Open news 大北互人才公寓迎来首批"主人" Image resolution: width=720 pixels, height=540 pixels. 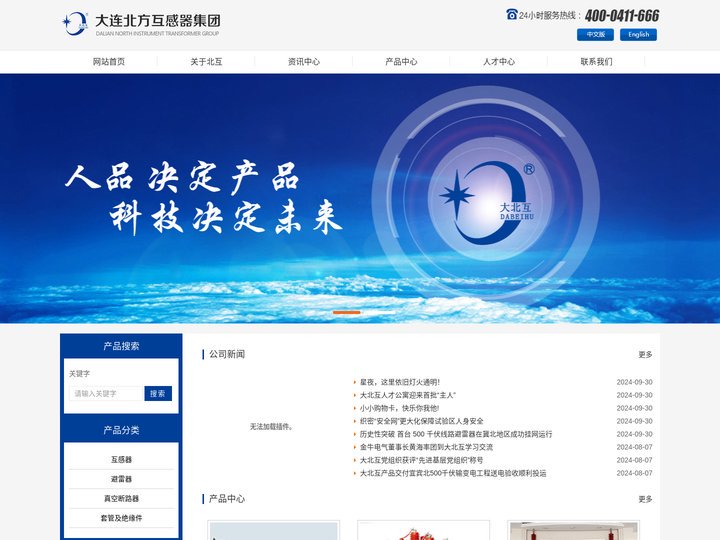(408, 395)
